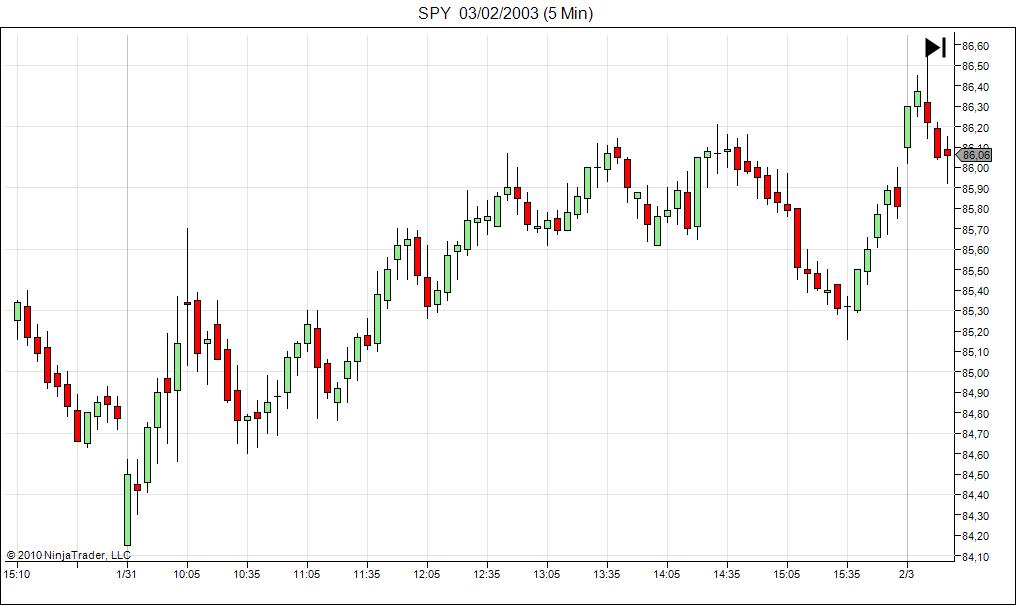Viewport: 1016px width, 605px height.
Task: Click the 84,20 price axis label
Action: [975, 536]
